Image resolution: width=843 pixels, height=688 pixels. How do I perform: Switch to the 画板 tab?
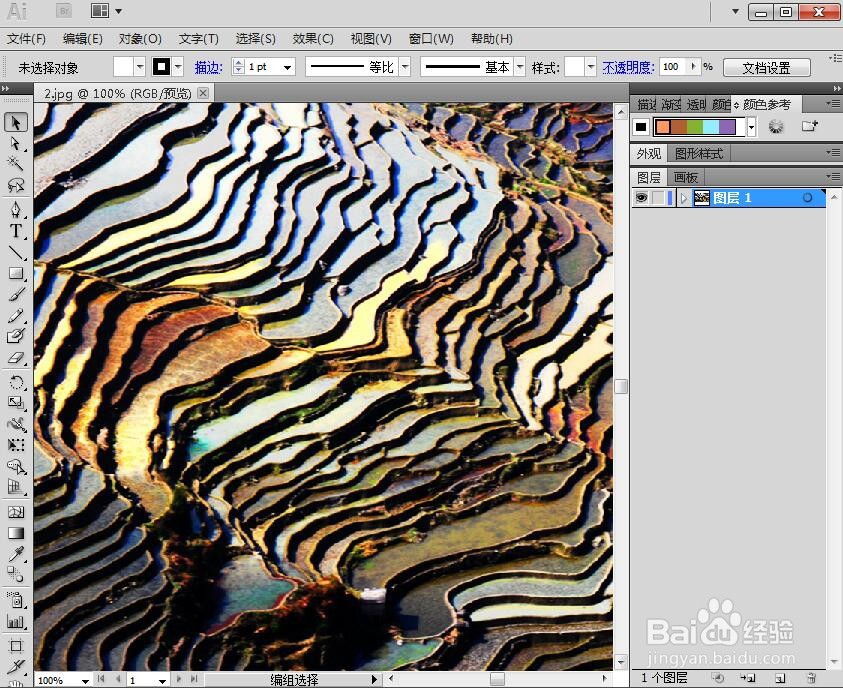pos(685,177)
